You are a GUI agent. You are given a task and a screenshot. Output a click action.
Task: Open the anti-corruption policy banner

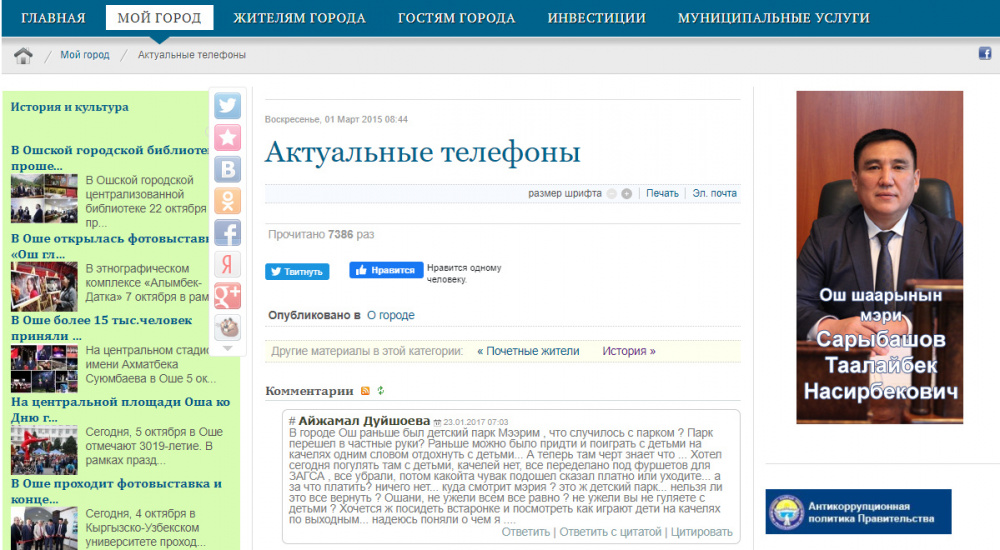[x=858, y=511]
